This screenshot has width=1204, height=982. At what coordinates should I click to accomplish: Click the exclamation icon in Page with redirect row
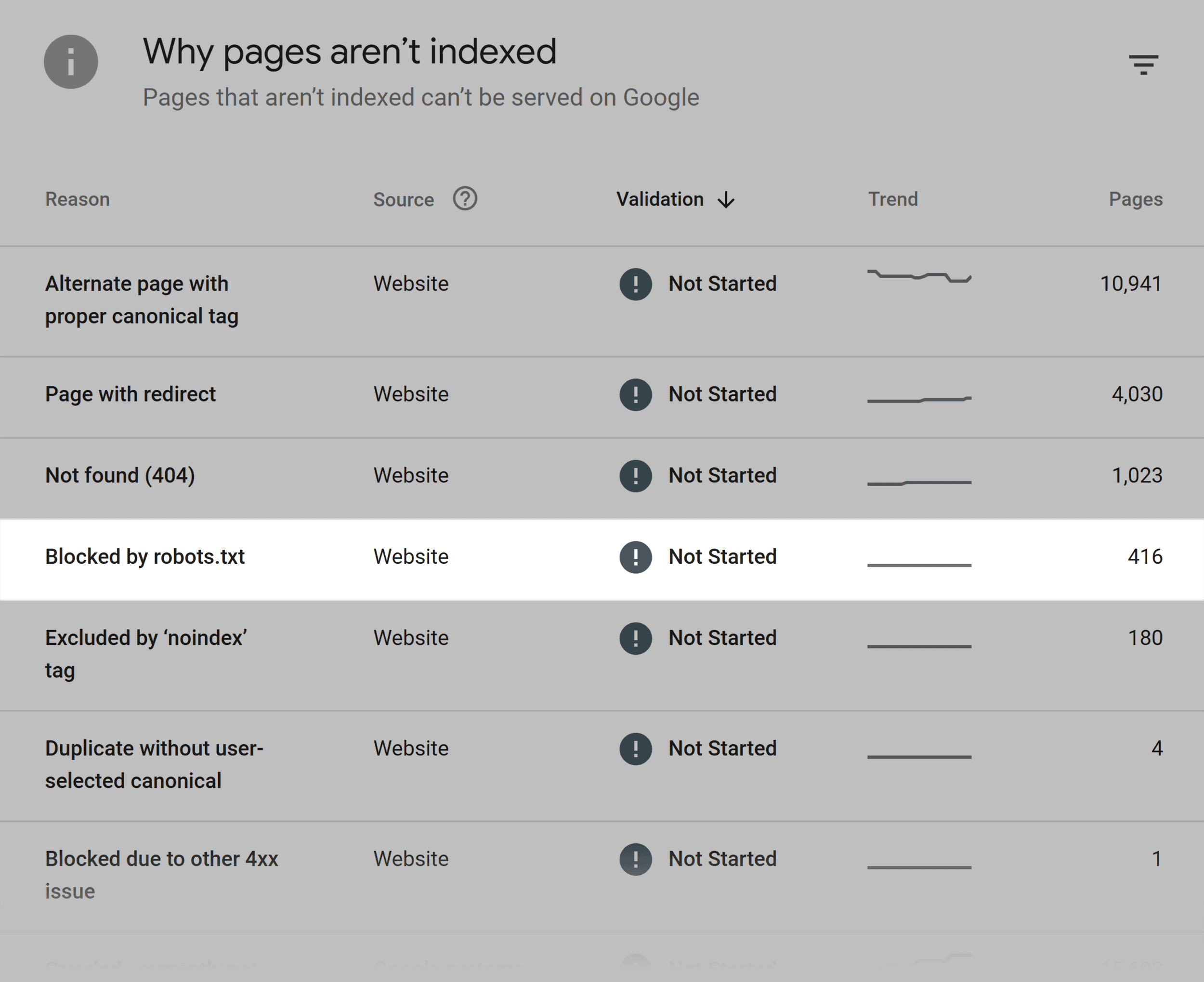pyautogui.click(x=635, y=394)
